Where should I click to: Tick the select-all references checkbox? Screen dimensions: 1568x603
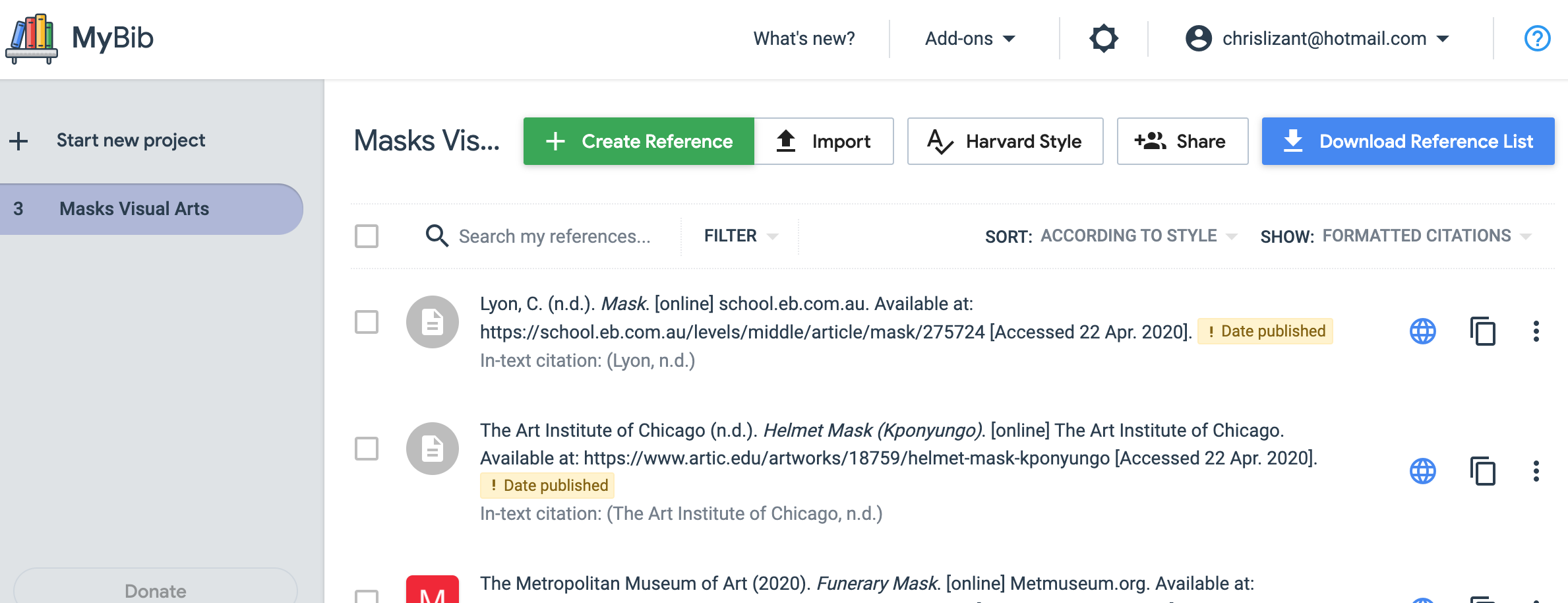coord(365,236)
